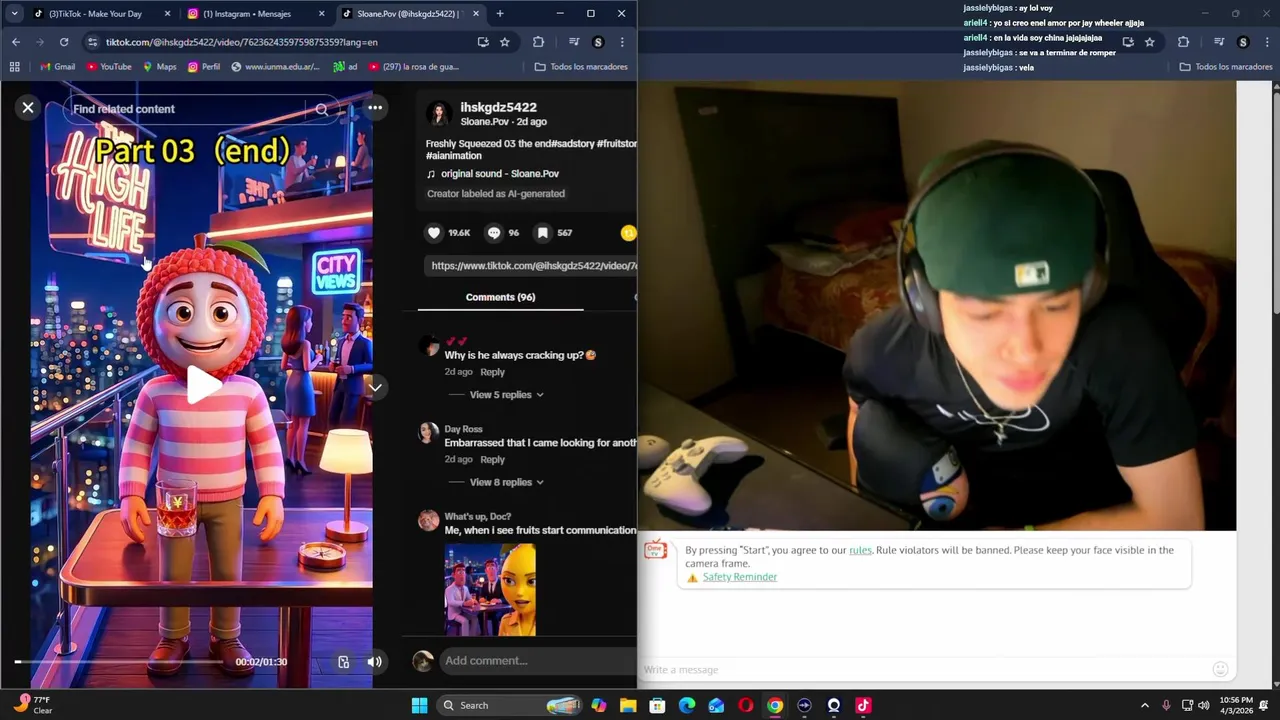
Task: Open the Safety Reminder link
Action: click(x=739, y=577)
